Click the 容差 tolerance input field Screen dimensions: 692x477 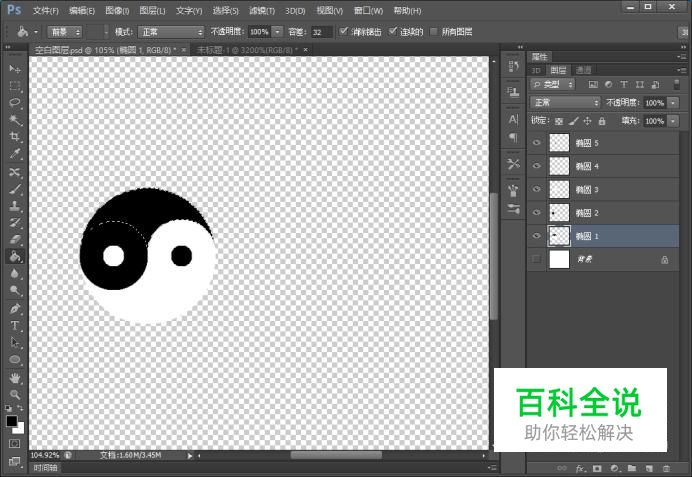322,32
